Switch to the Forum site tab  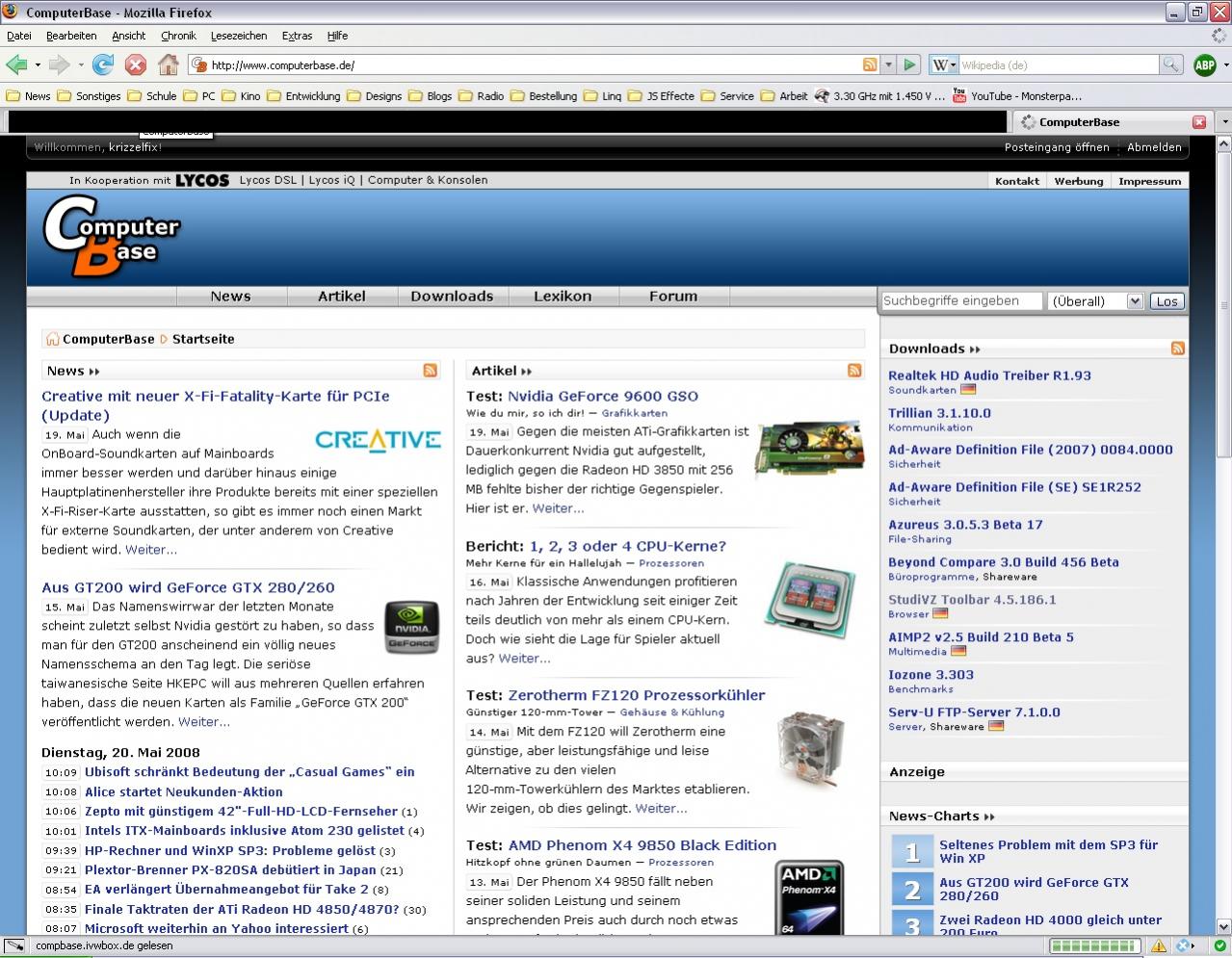[x=673, y=297]
